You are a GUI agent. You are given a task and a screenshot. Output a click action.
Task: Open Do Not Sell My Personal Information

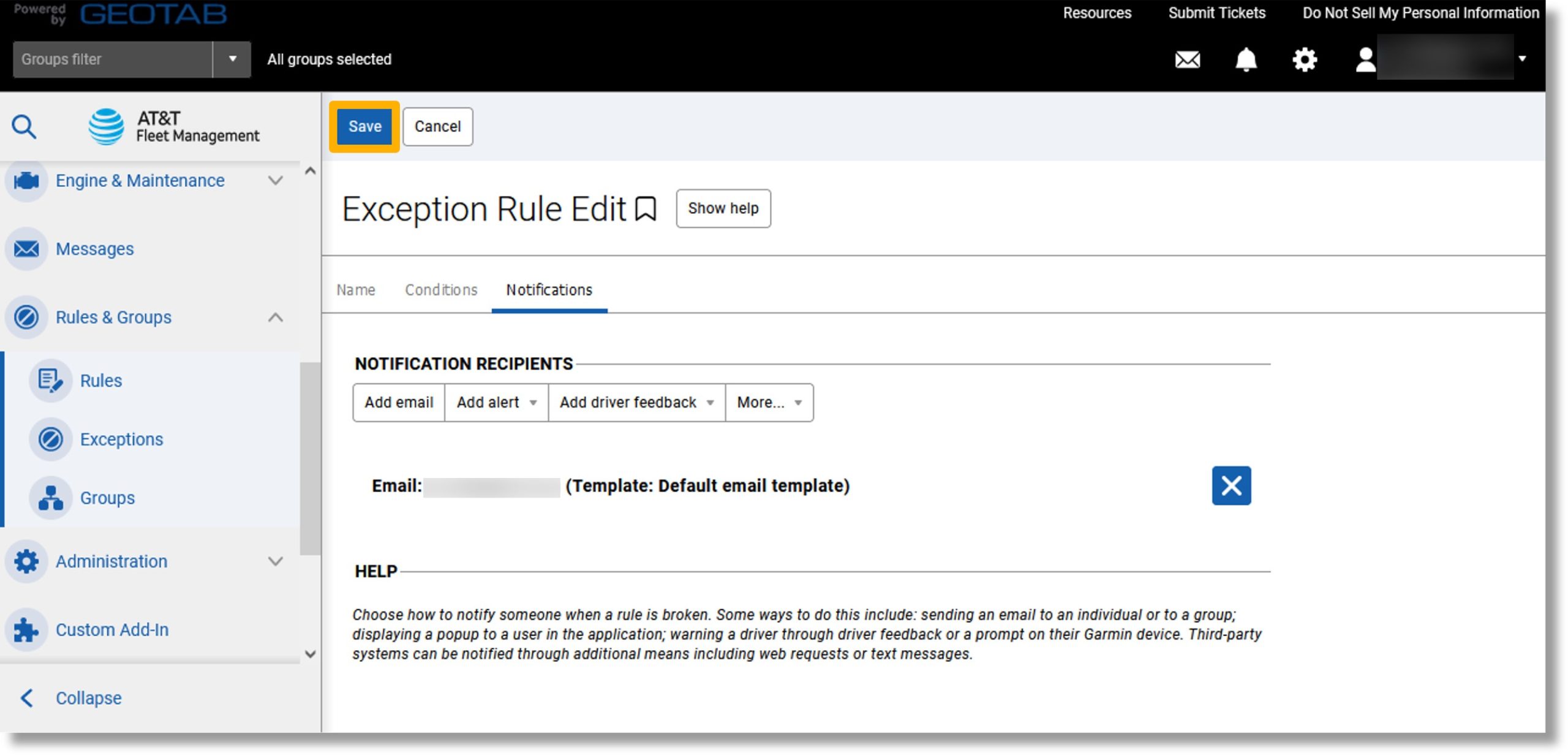pyautogui.click(x=1420, y=13)
